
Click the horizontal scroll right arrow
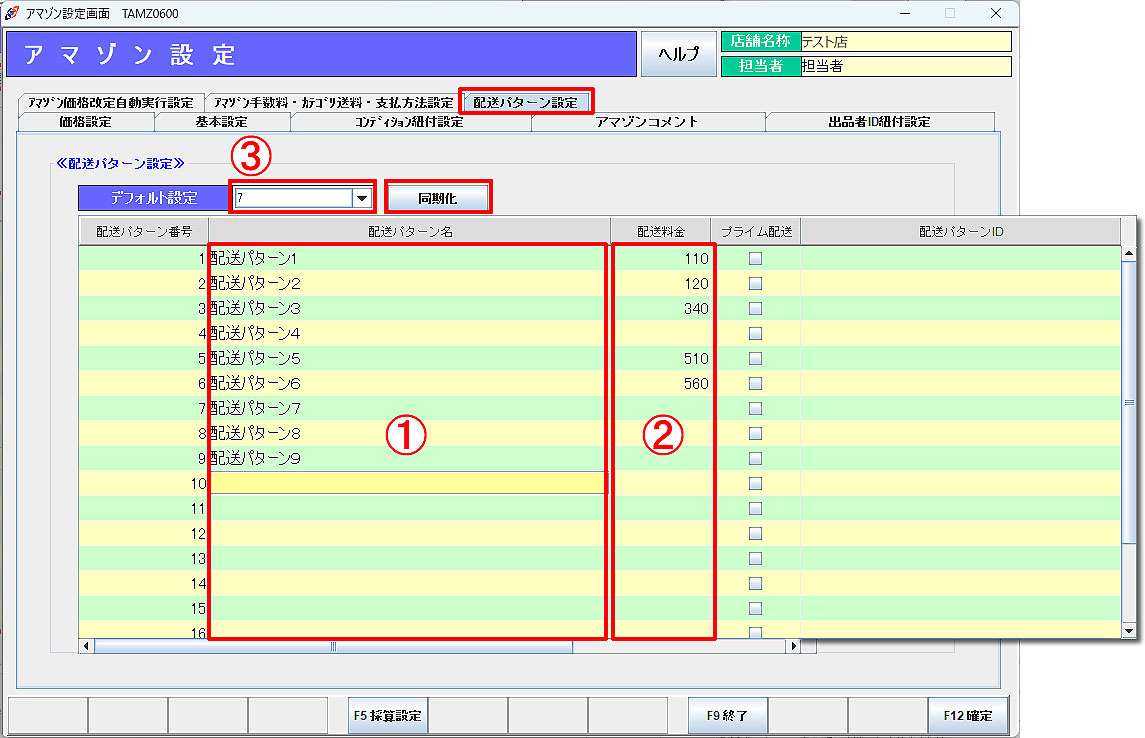(x=793, y=646)
